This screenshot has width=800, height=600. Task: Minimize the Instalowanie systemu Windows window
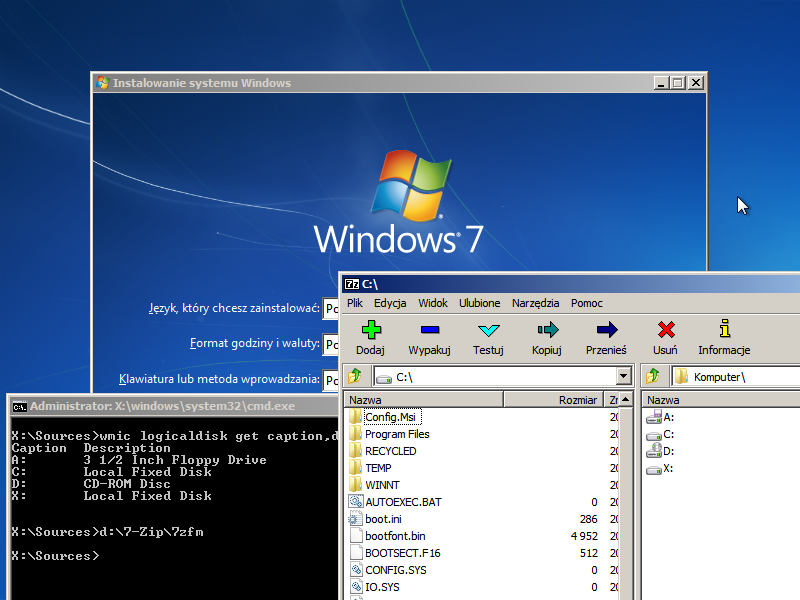pyautogui.click(x=661, y=83)
